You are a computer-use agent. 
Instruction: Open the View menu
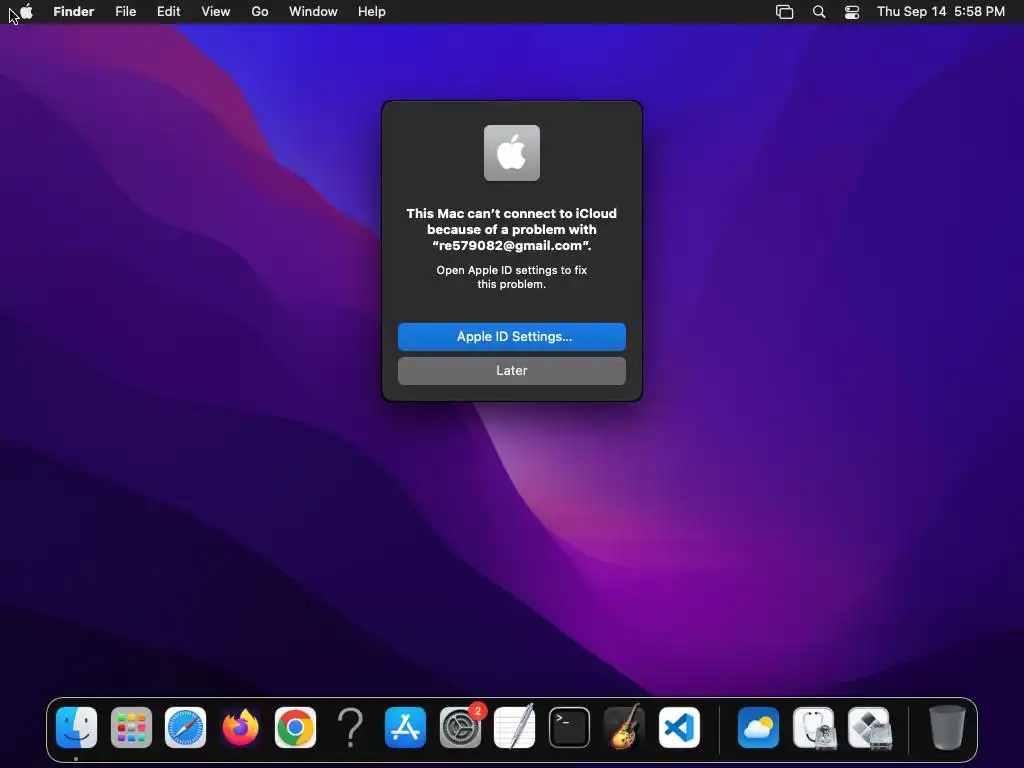coord(216,12)
